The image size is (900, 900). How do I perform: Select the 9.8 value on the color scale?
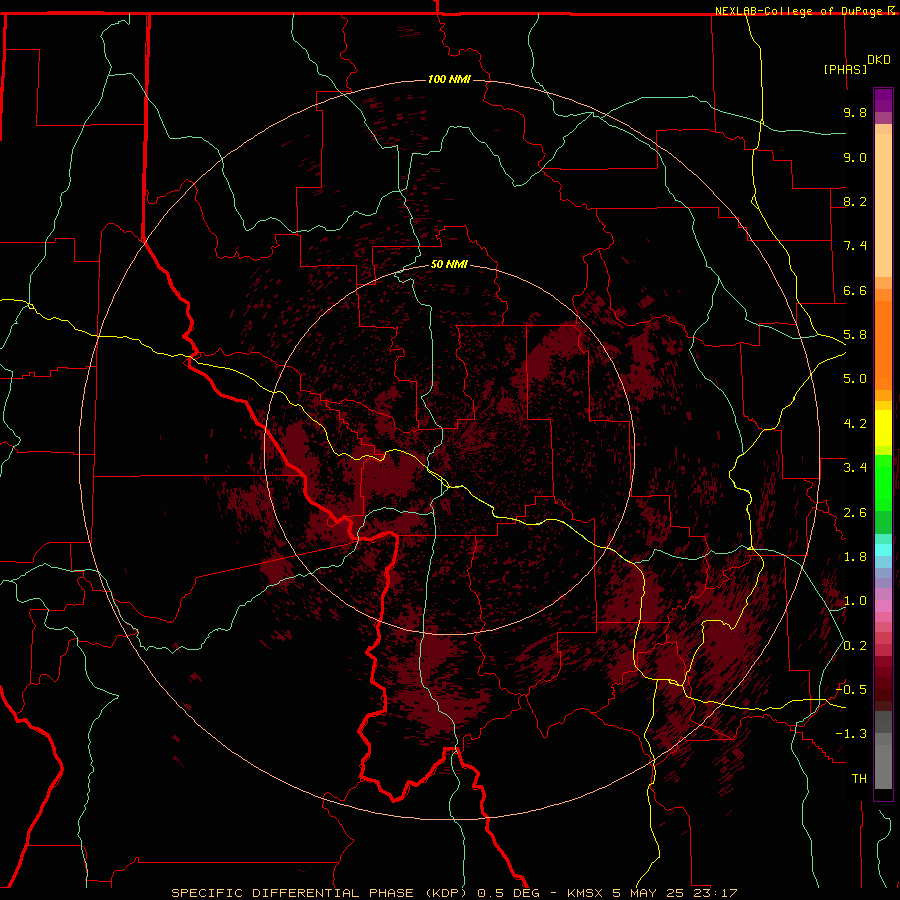(855, 112)
